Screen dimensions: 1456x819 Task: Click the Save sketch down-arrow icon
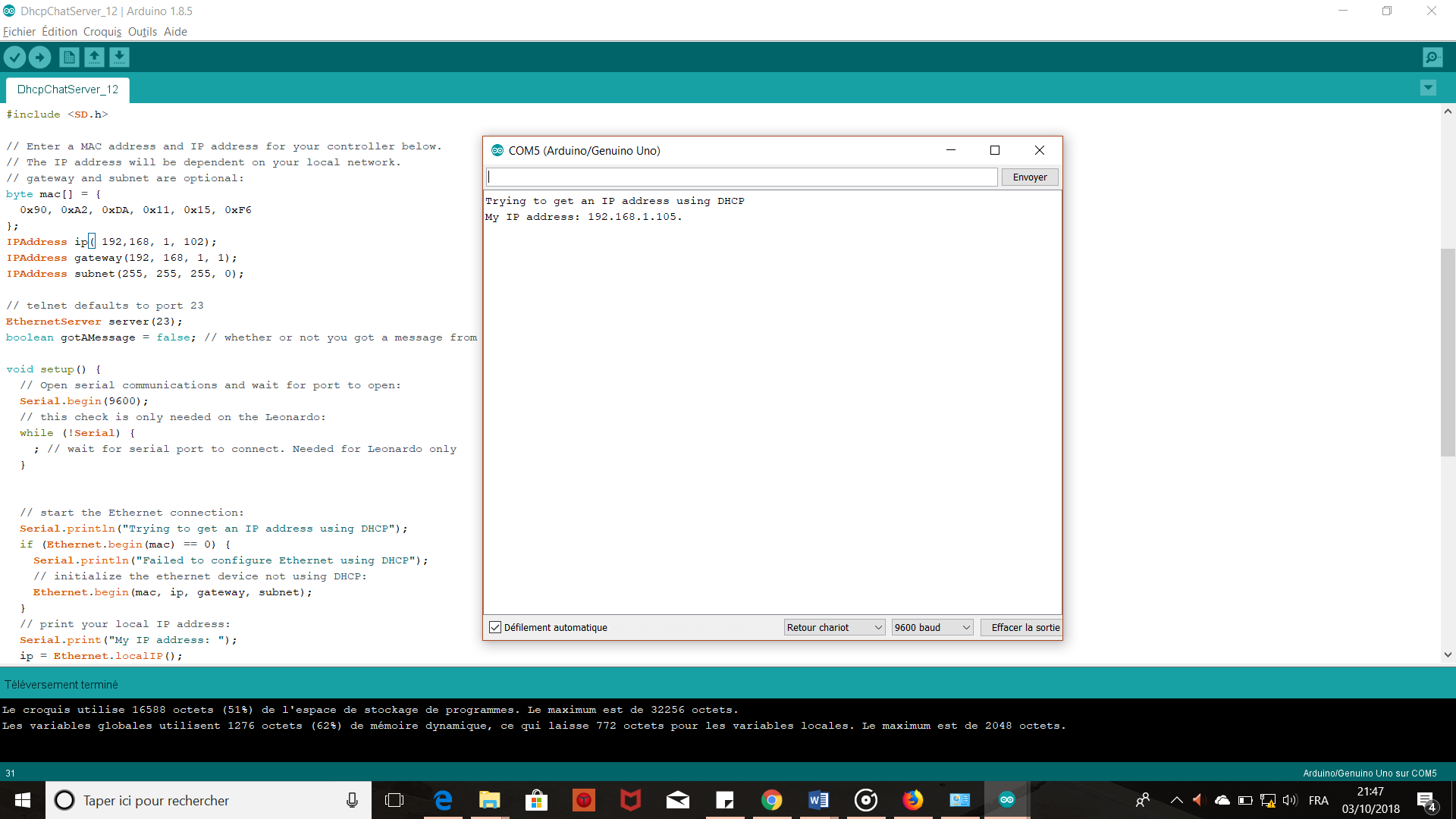click(119, 57)
